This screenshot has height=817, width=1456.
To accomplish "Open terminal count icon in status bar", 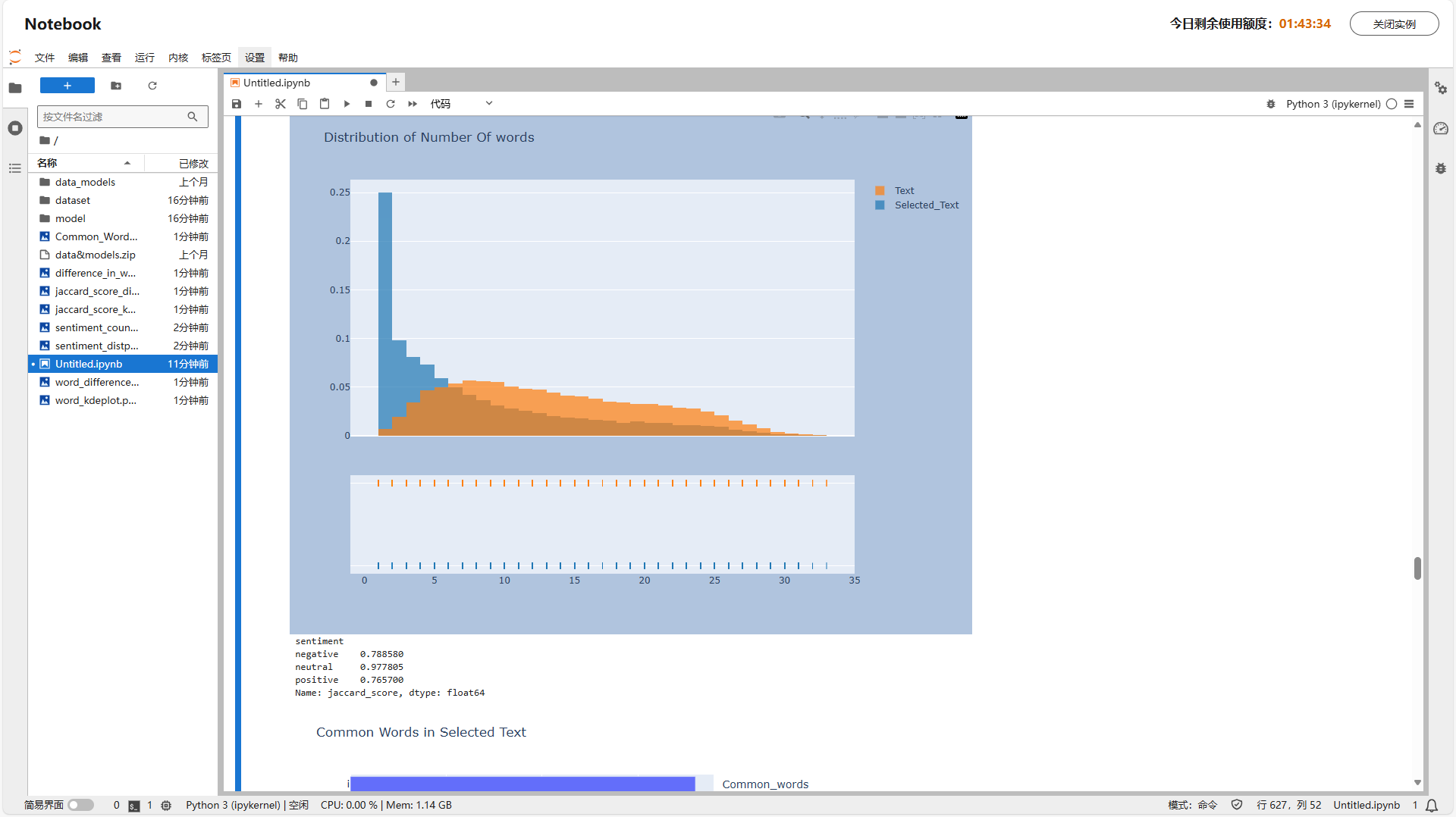I will [x=134, y=806].
